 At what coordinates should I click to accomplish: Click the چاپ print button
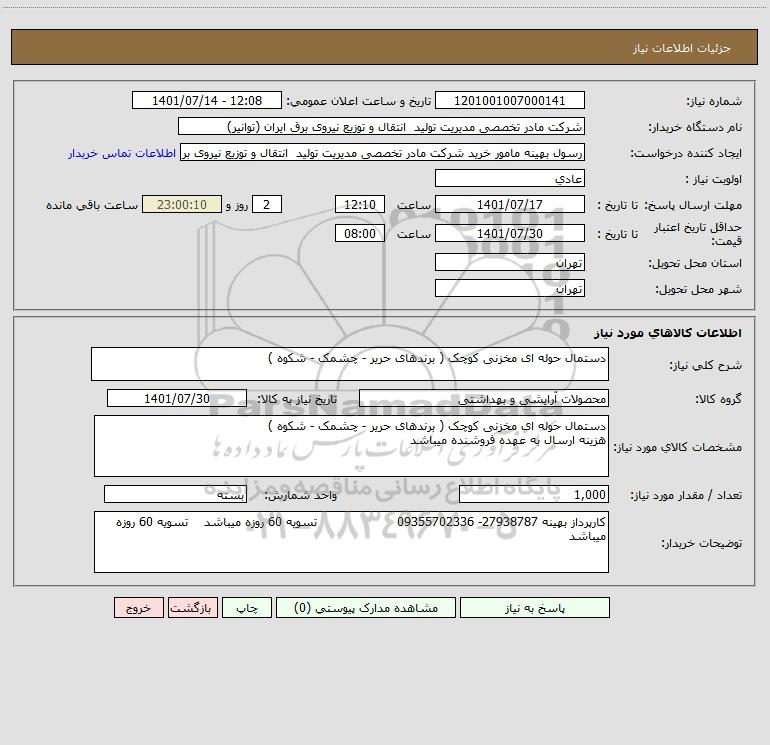click(247, 607)
